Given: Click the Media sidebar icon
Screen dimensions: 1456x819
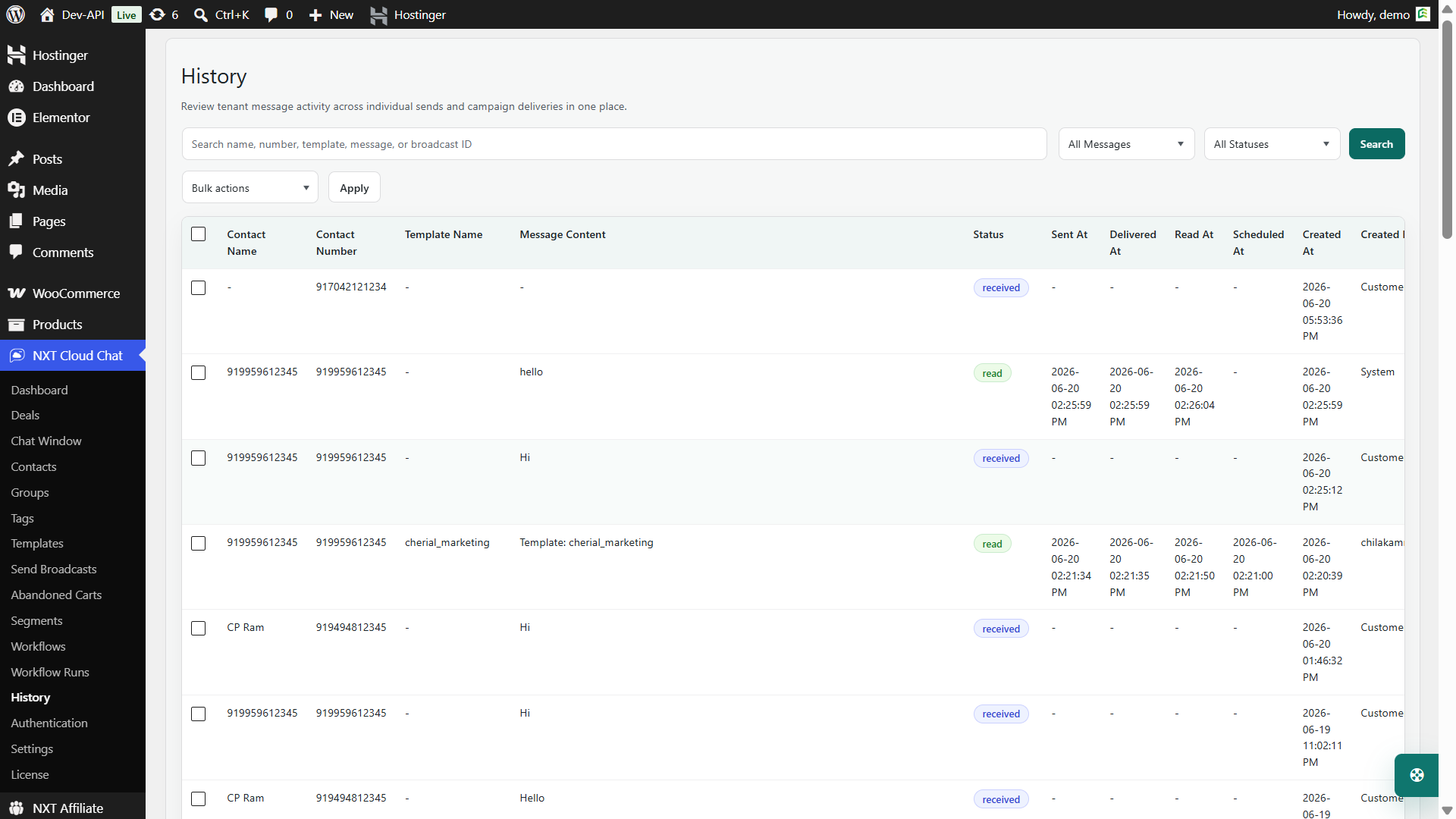Looking at the screenshot, I should (16, 190).
